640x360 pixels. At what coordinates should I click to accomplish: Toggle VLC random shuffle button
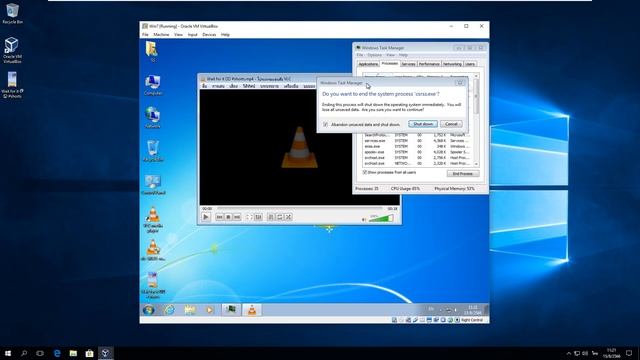coord(289,217)
